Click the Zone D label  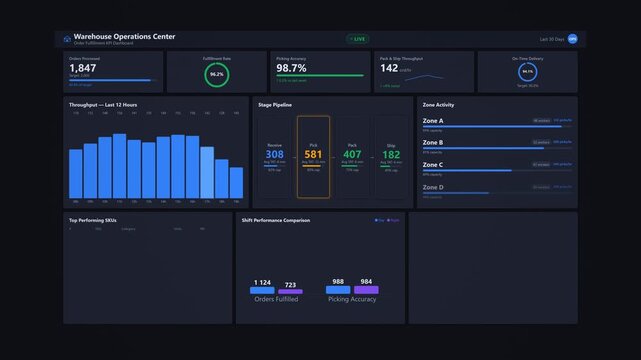(433, 187)
